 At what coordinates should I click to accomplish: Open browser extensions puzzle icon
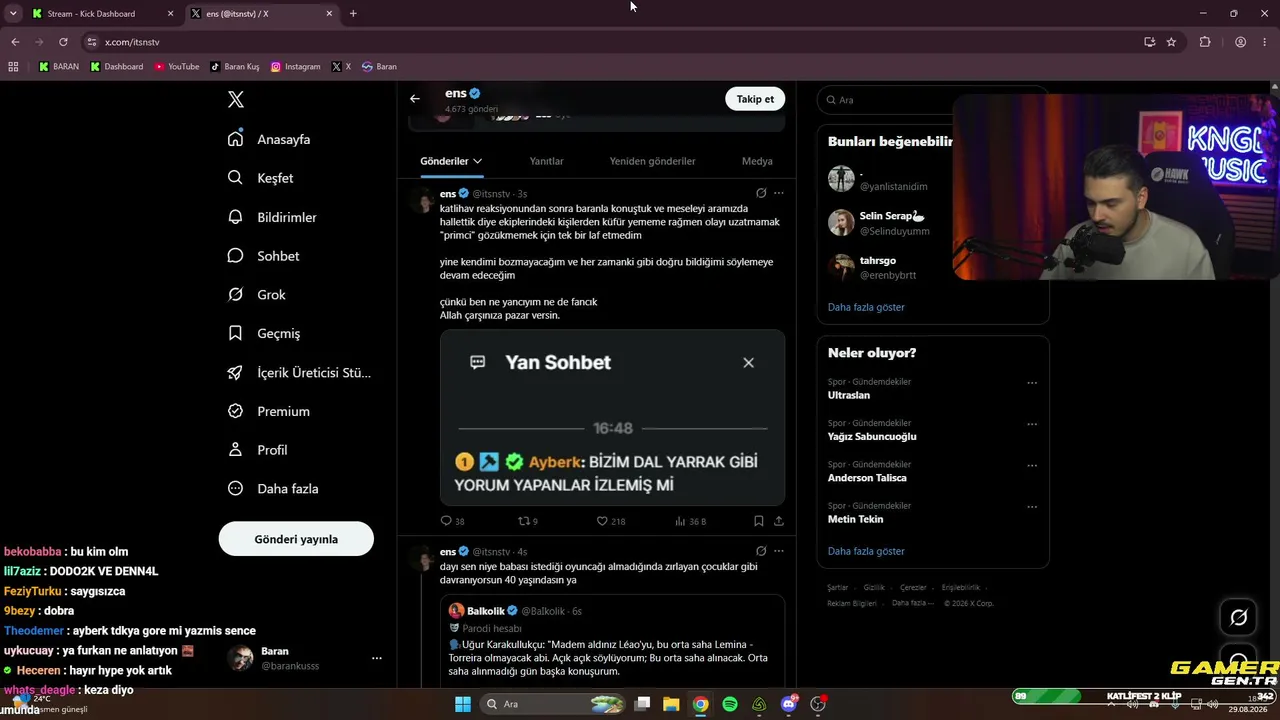point(1205,42)
